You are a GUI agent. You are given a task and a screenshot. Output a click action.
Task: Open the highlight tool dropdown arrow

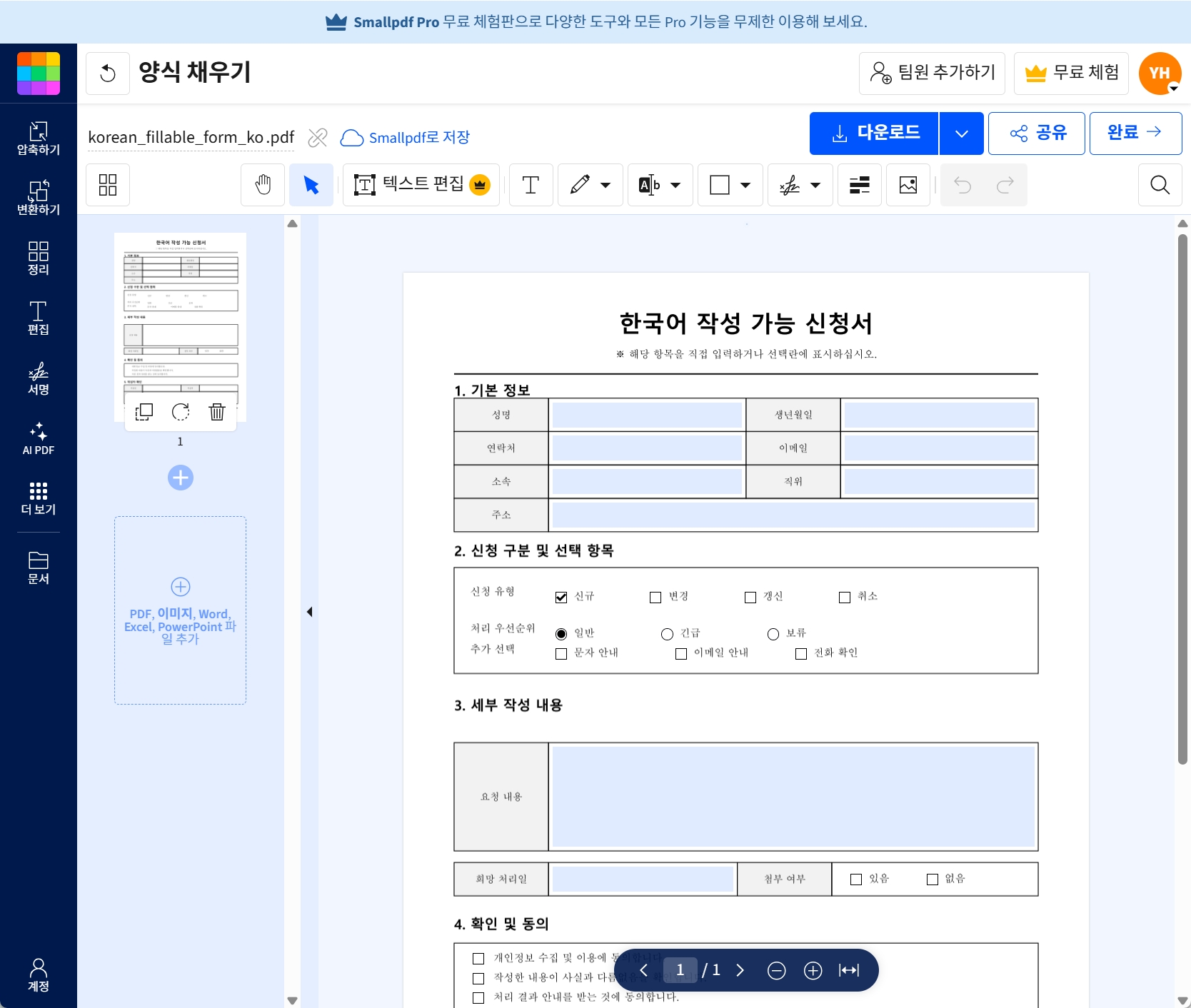point(675,185)
